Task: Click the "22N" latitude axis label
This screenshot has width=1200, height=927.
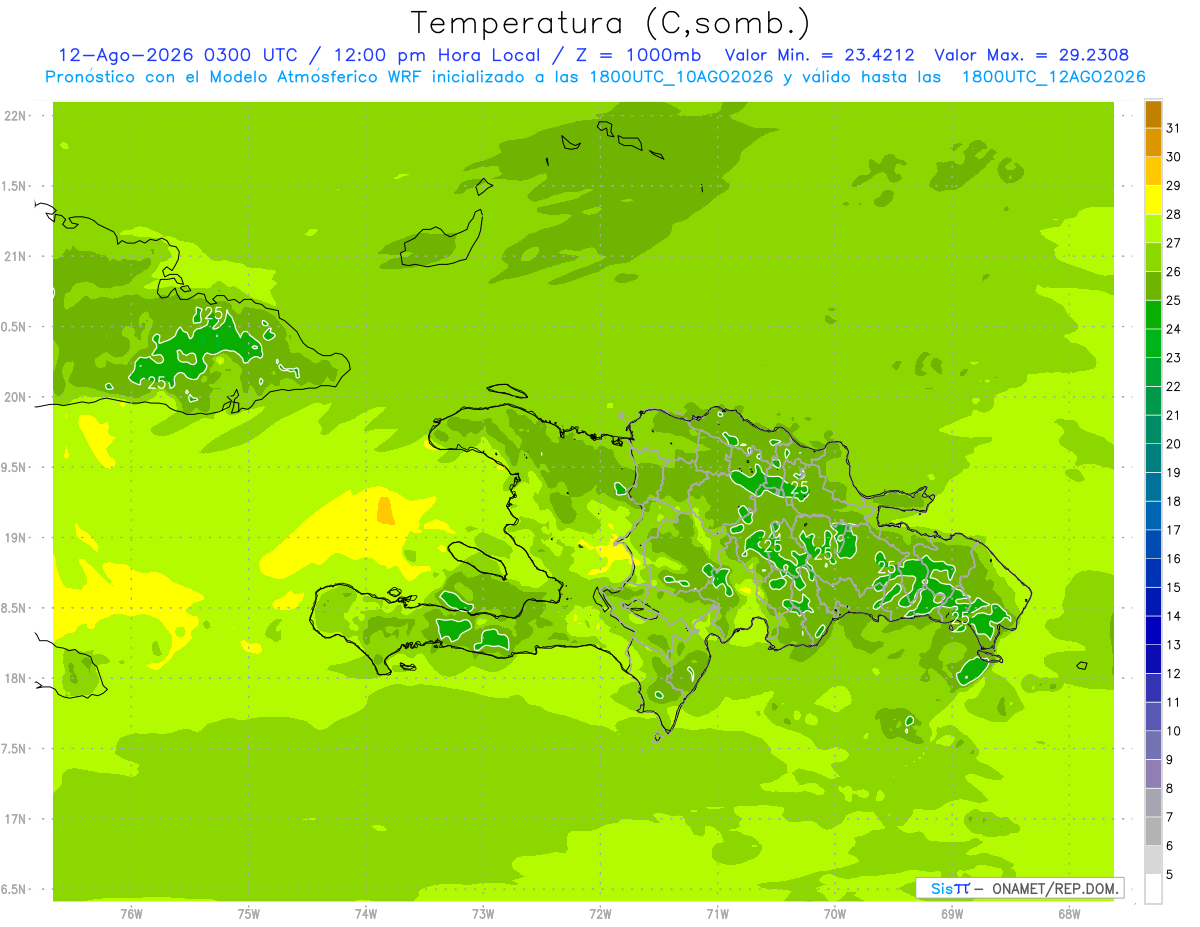Action: pyautogui.click(x=15, y=115)
